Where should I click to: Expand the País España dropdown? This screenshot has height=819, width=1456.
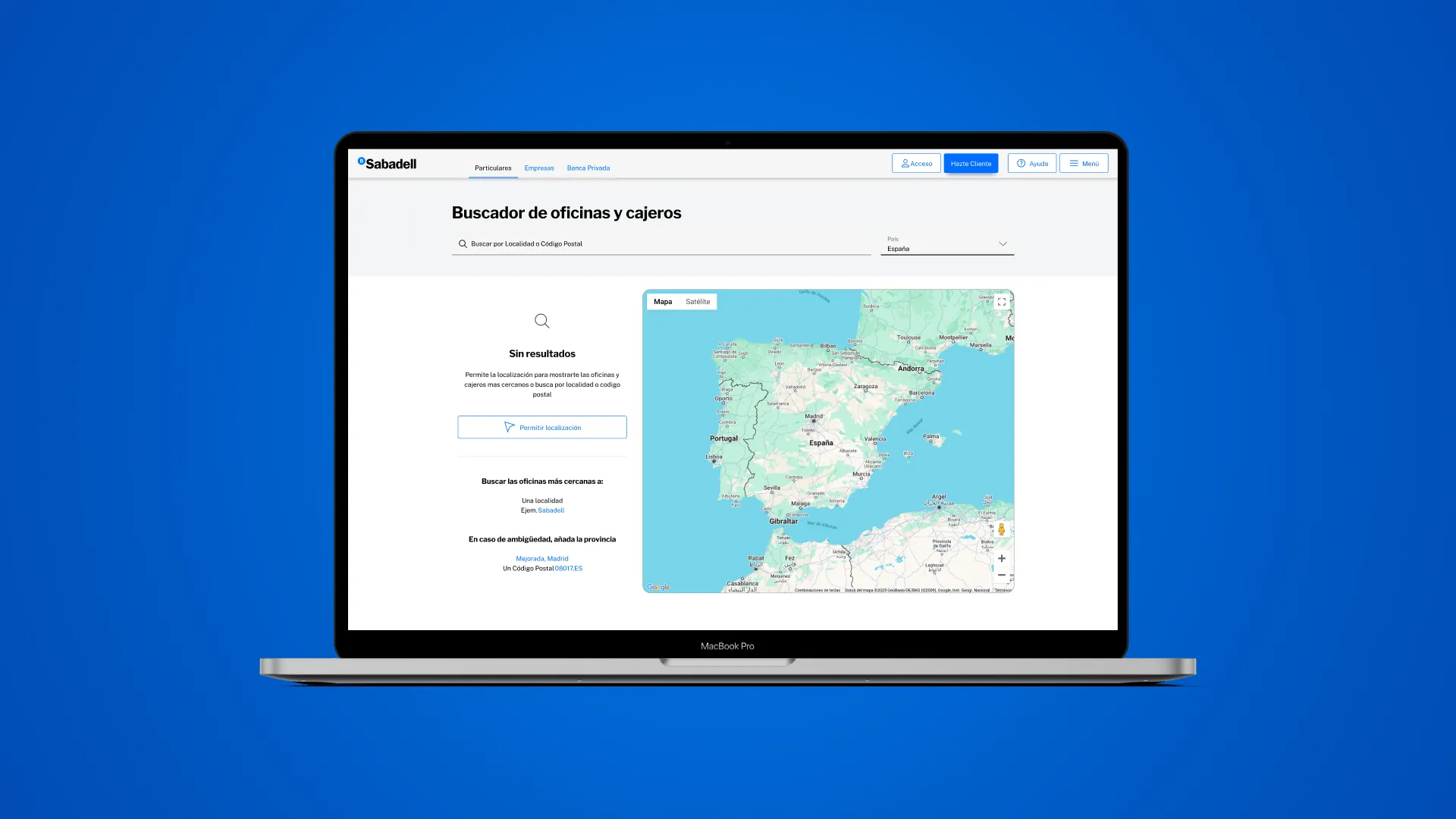(946, 244)
